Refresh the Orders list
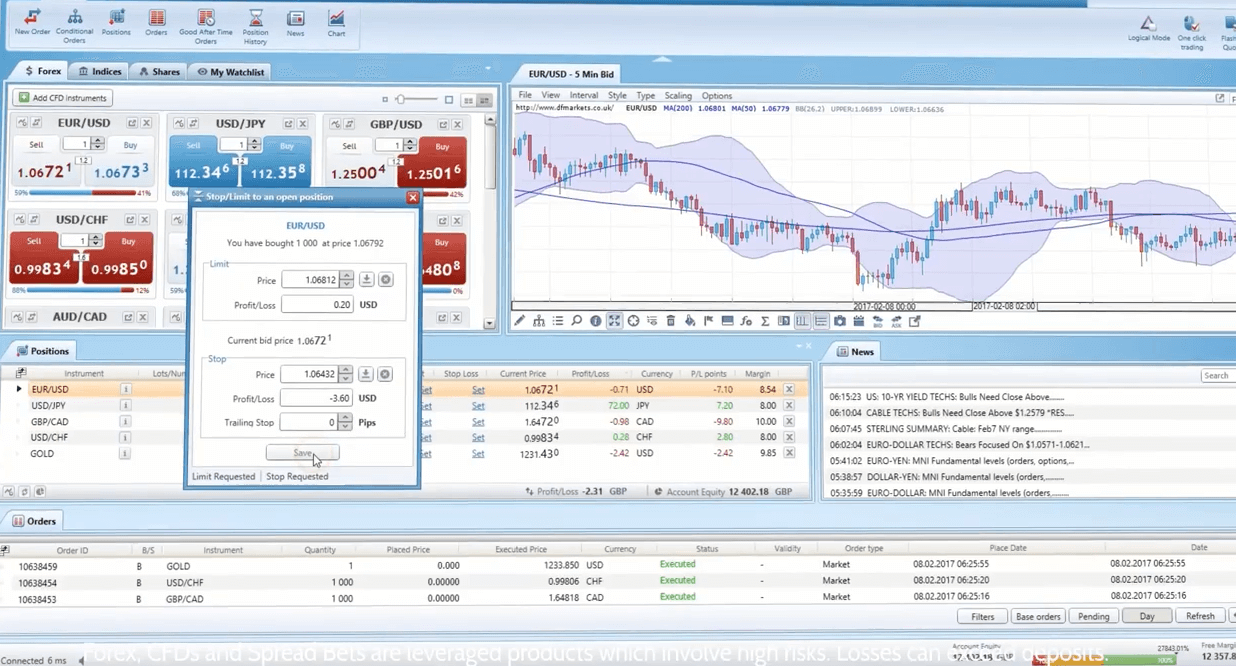The width and height of the screenshot is (1236, 666). (x=1200, y=615)
